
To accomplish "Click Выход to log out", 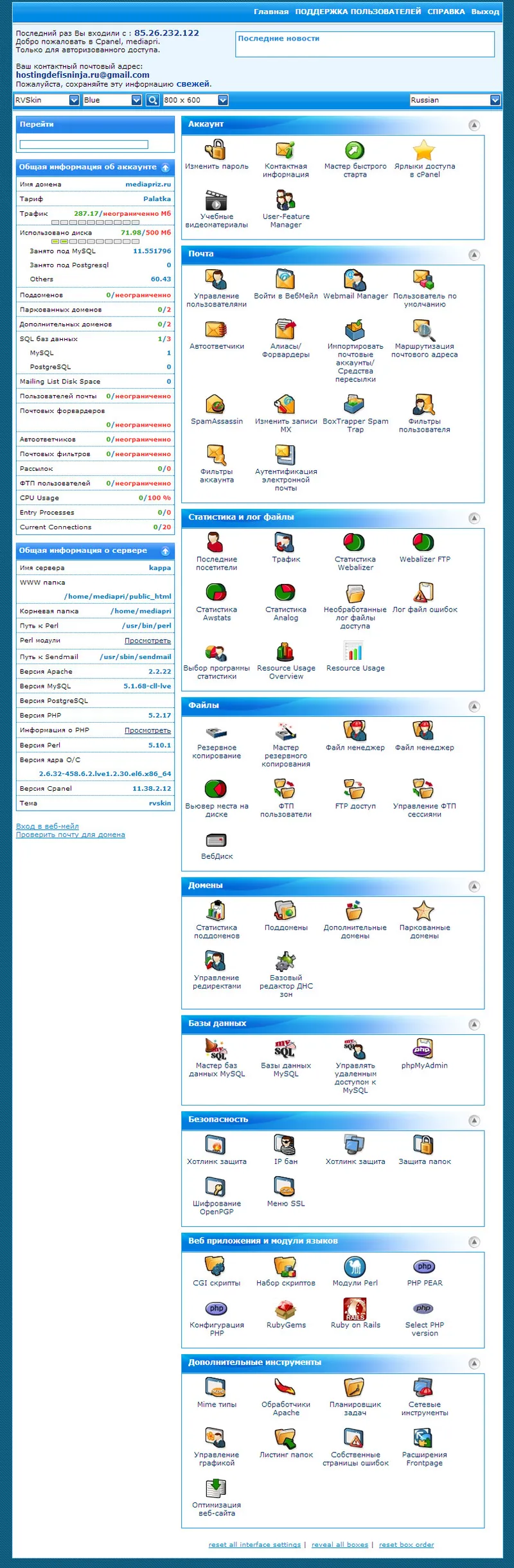I will pos(485,12).
